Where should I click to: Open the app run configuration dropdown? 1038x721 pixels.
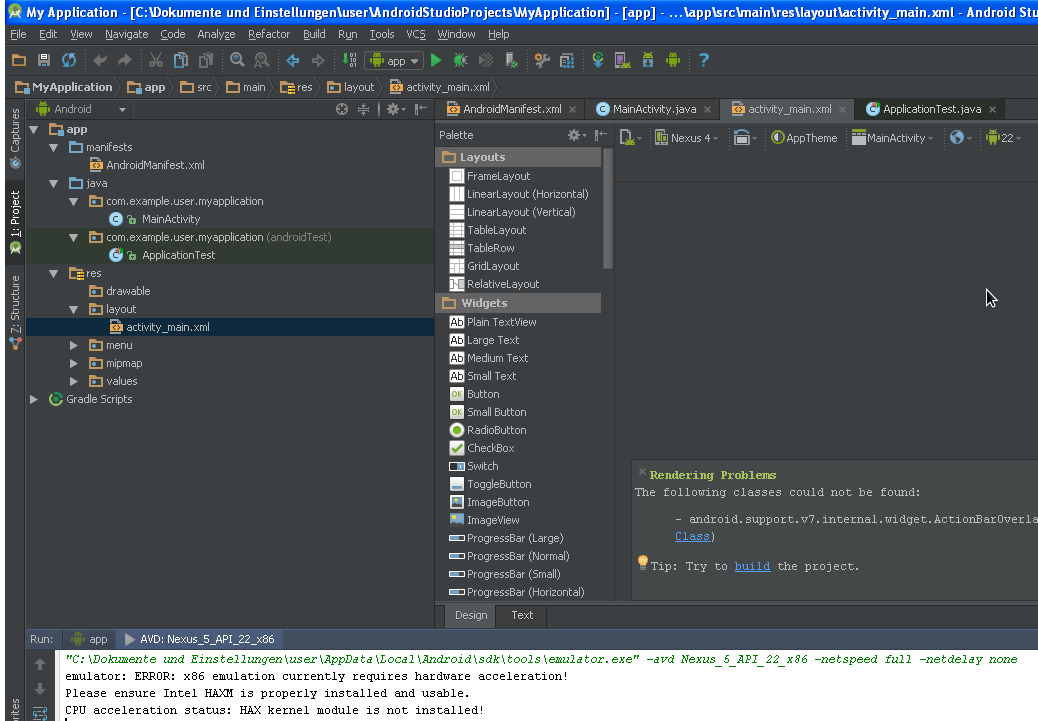click(x=394, y=61)
